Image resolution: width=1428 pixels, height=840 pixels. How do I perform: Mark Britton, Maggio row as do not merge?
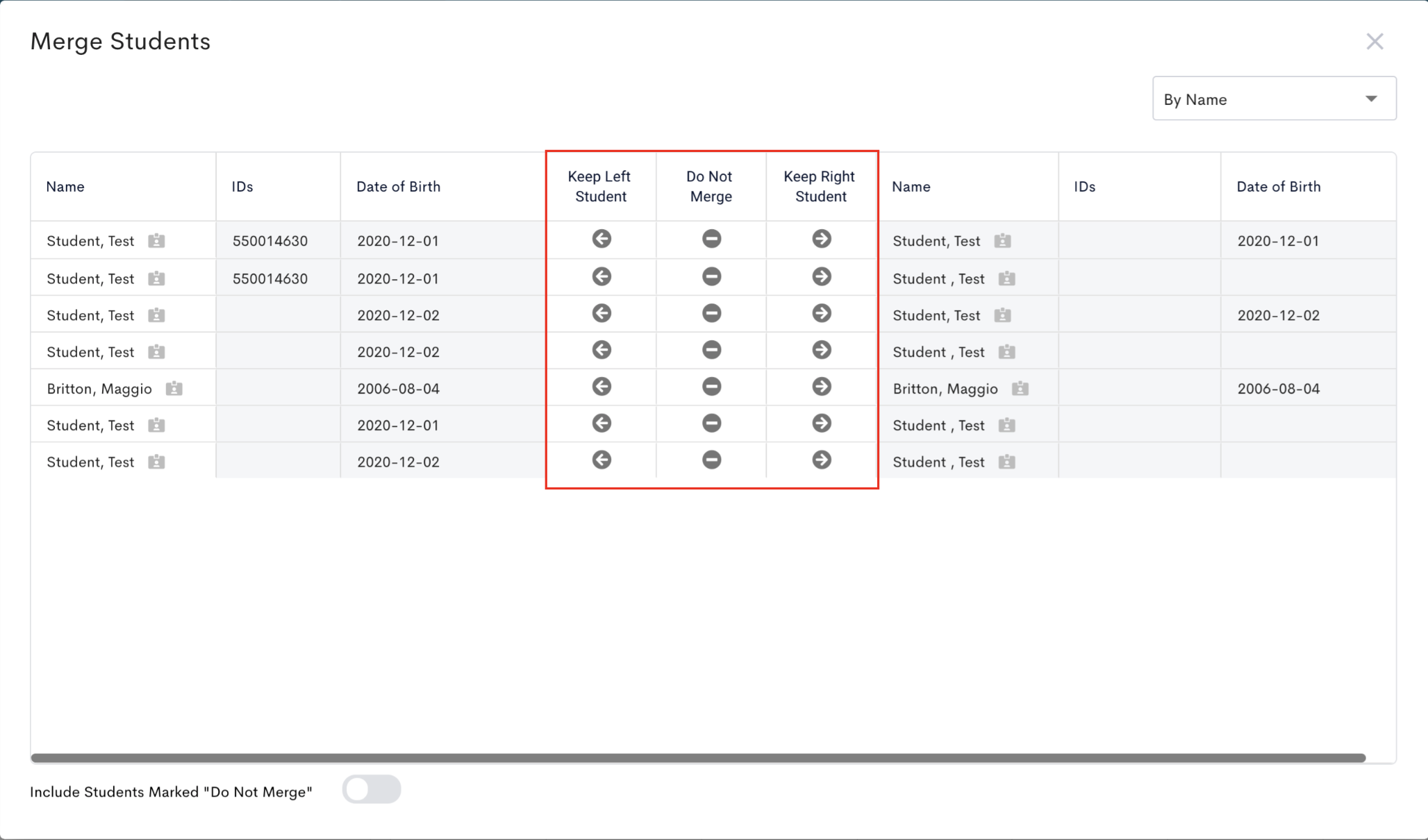coord(711,387)
